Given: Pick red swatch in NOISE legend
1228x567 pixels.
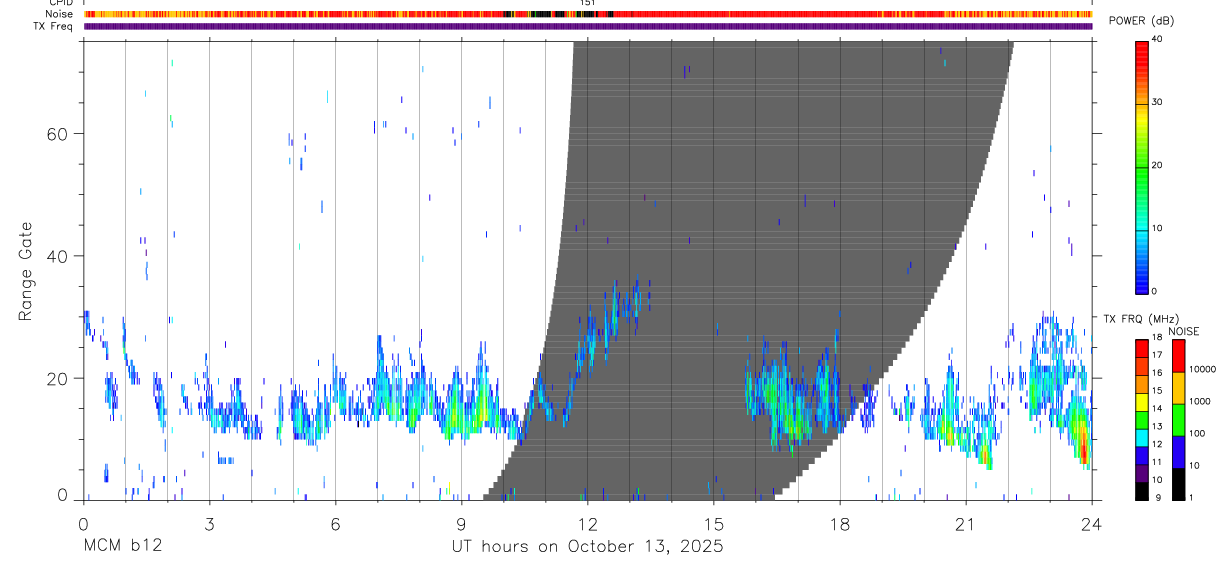Looking at the screenshot, I should 1178,355.
